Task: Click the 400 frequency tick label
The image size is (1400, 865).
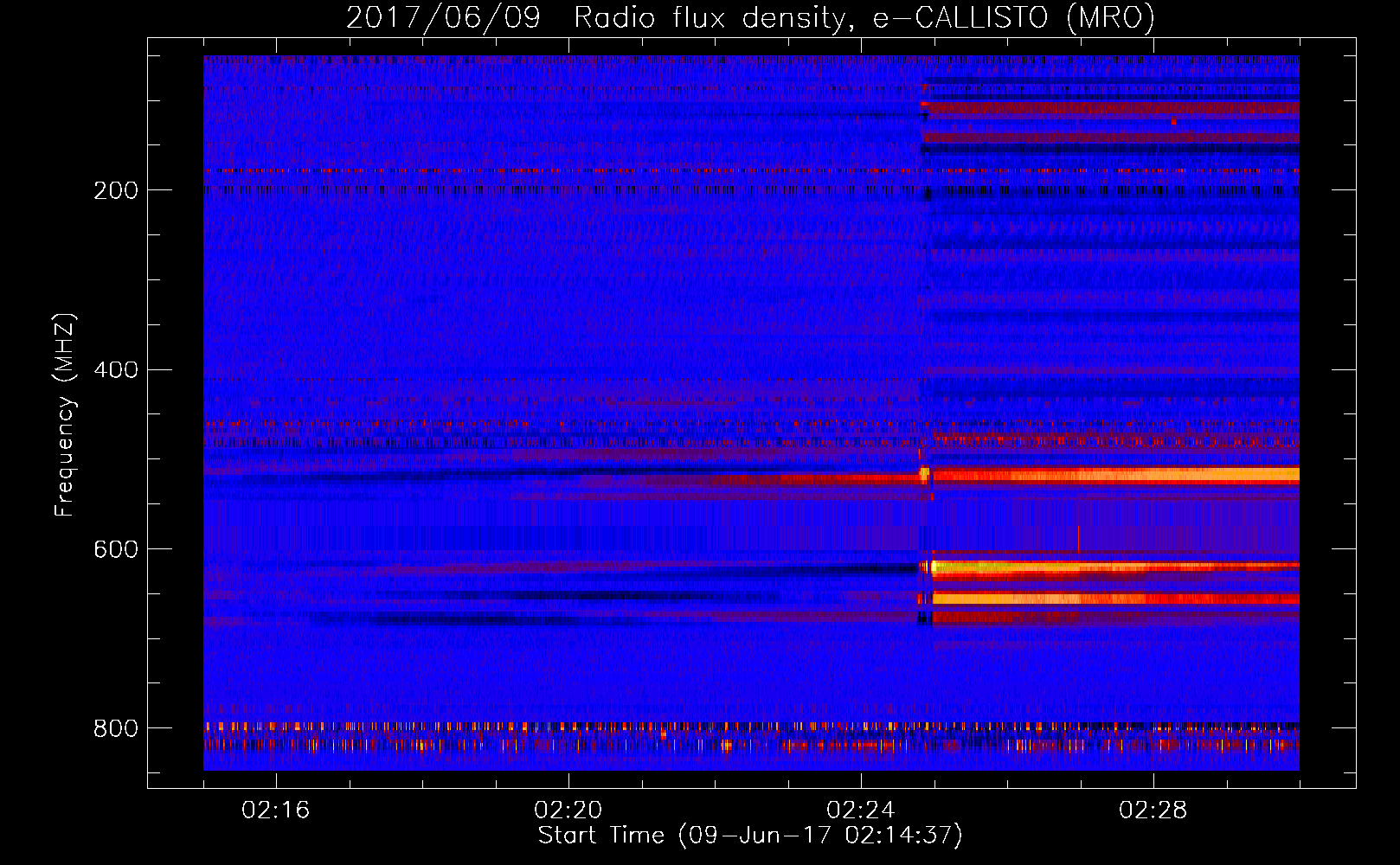Action: point(116,370)
